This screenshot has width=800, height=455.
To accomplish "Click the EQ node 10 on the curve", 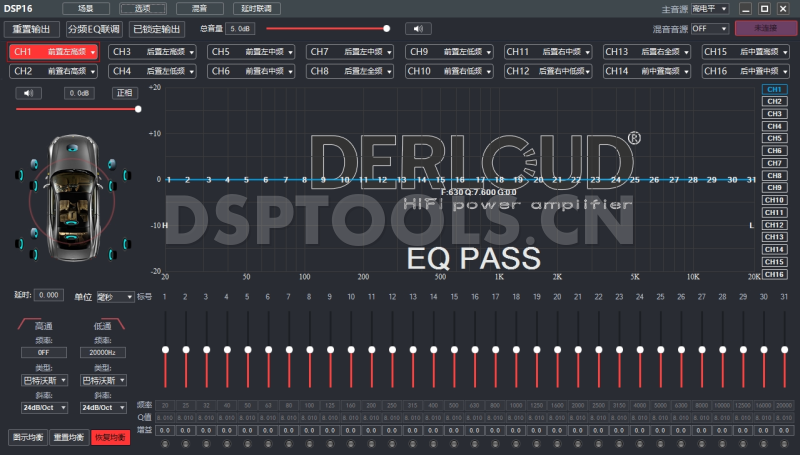I will tap(344, 180).
